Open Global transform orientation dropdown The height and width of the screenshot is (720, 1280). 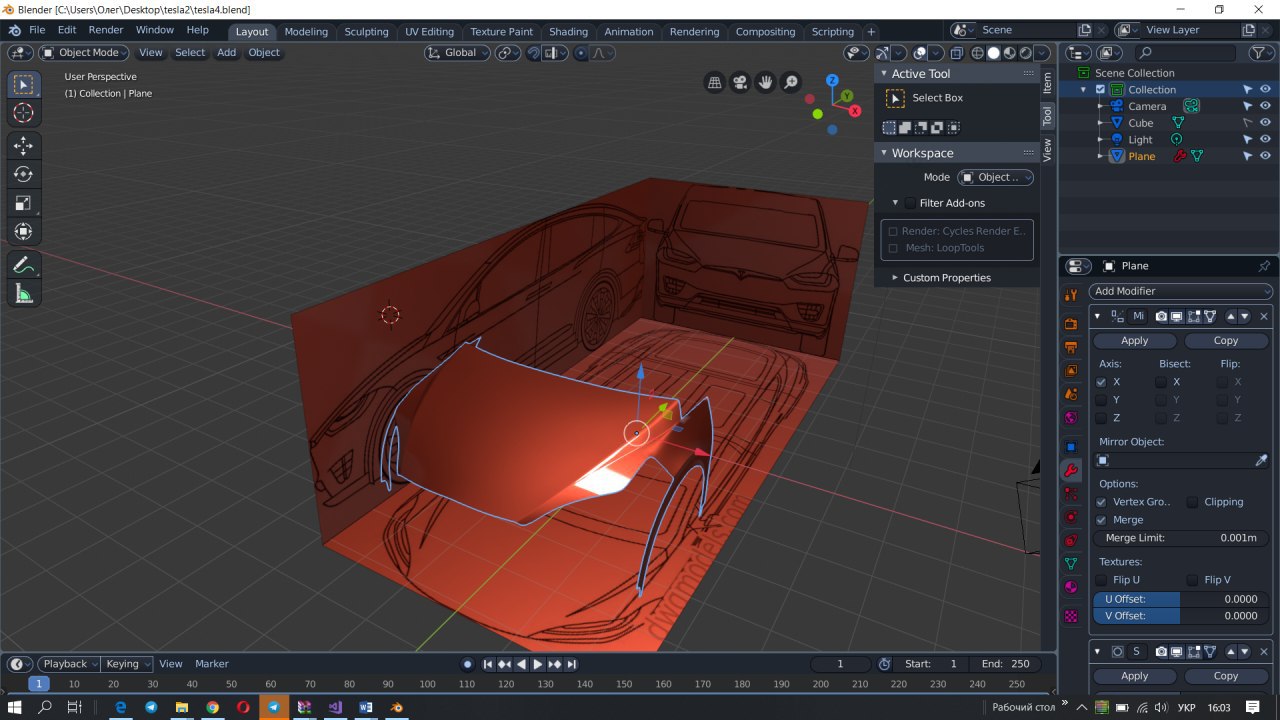tap(458, 53)
